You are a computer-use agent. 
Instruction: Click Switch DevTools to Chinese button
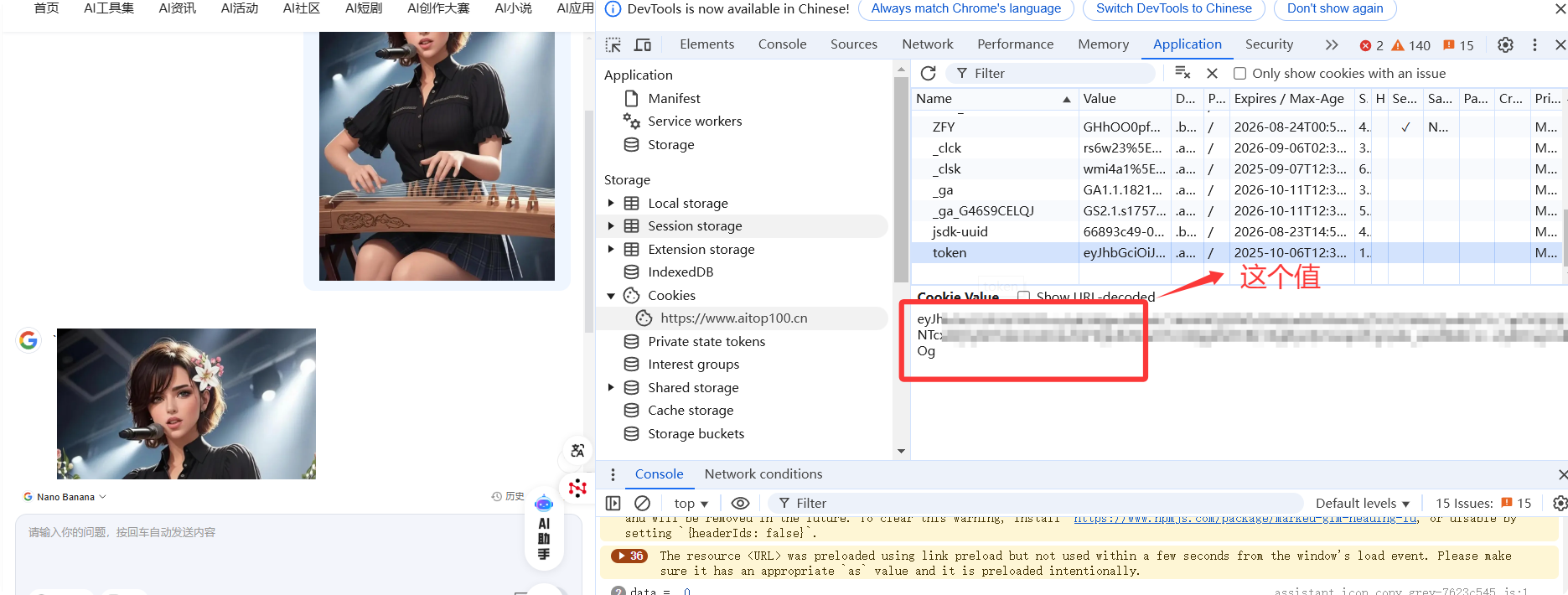tap(1173, 8)
